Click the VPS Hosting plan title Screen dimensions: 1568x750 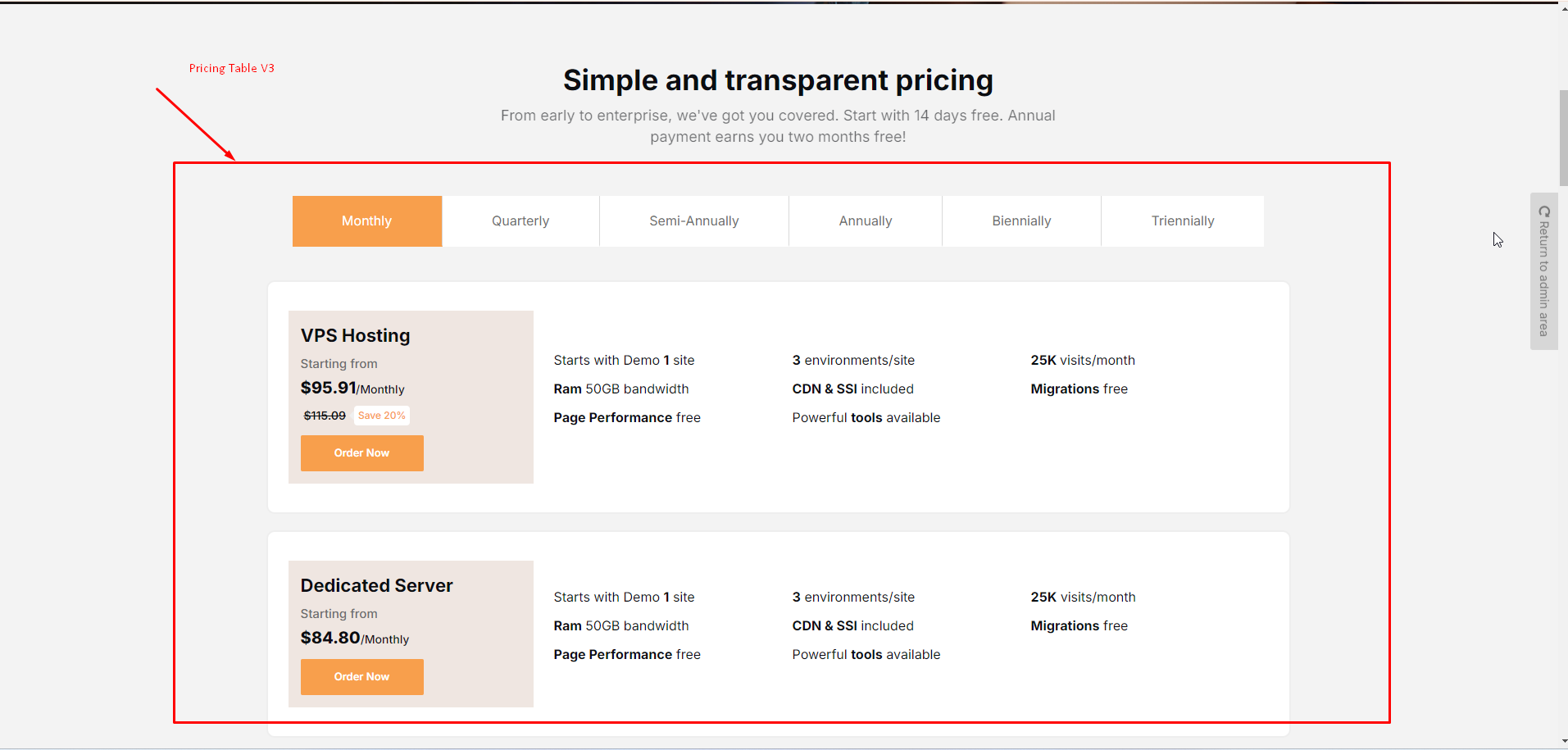click(355, 336)
